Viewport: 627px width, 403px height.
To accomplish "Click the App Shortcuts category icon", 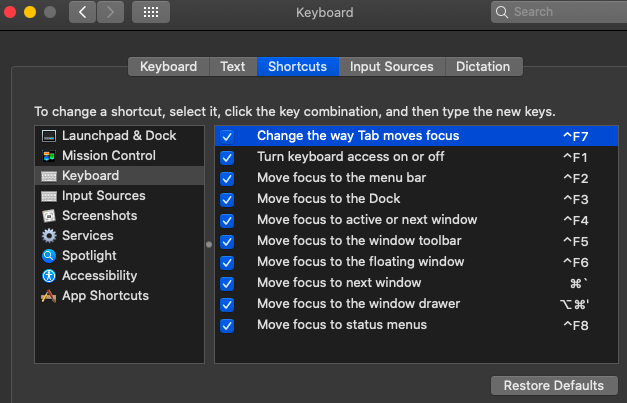I will point(49,295).
